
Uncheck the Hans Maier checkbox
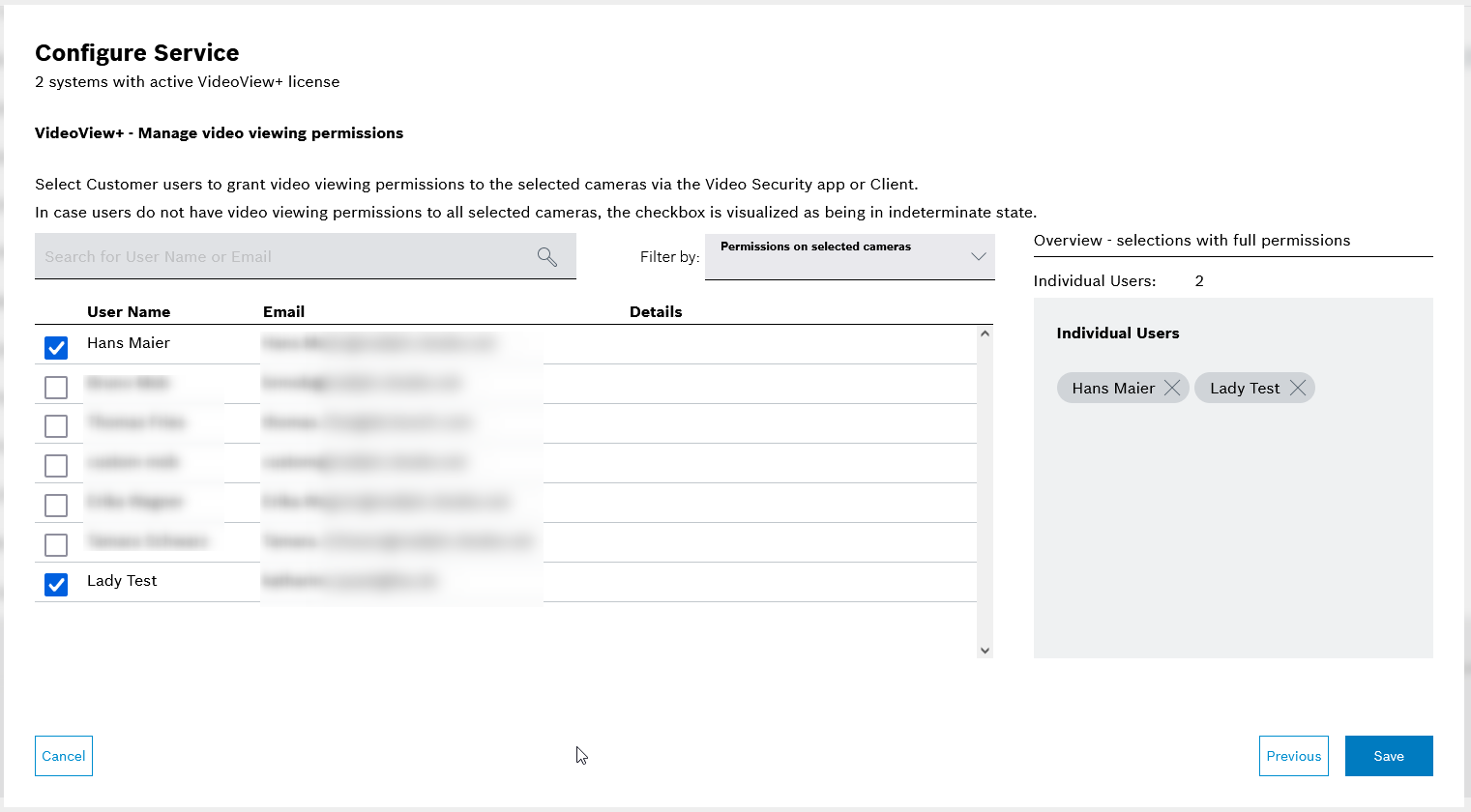[56, 347]
